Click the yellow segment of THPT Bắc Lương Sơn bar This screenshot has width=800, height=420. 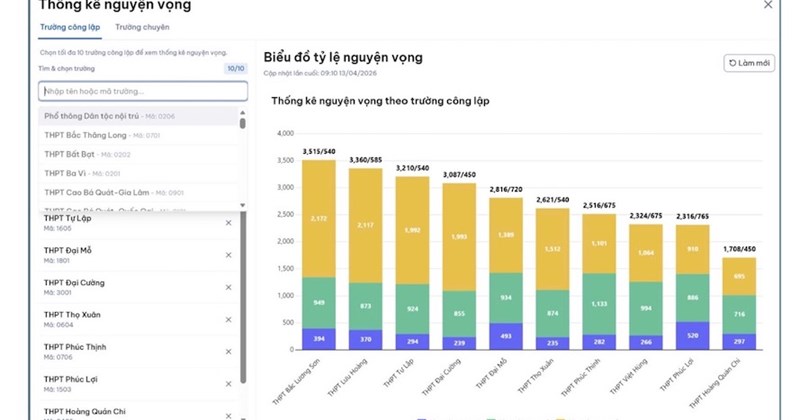(319, 218)
